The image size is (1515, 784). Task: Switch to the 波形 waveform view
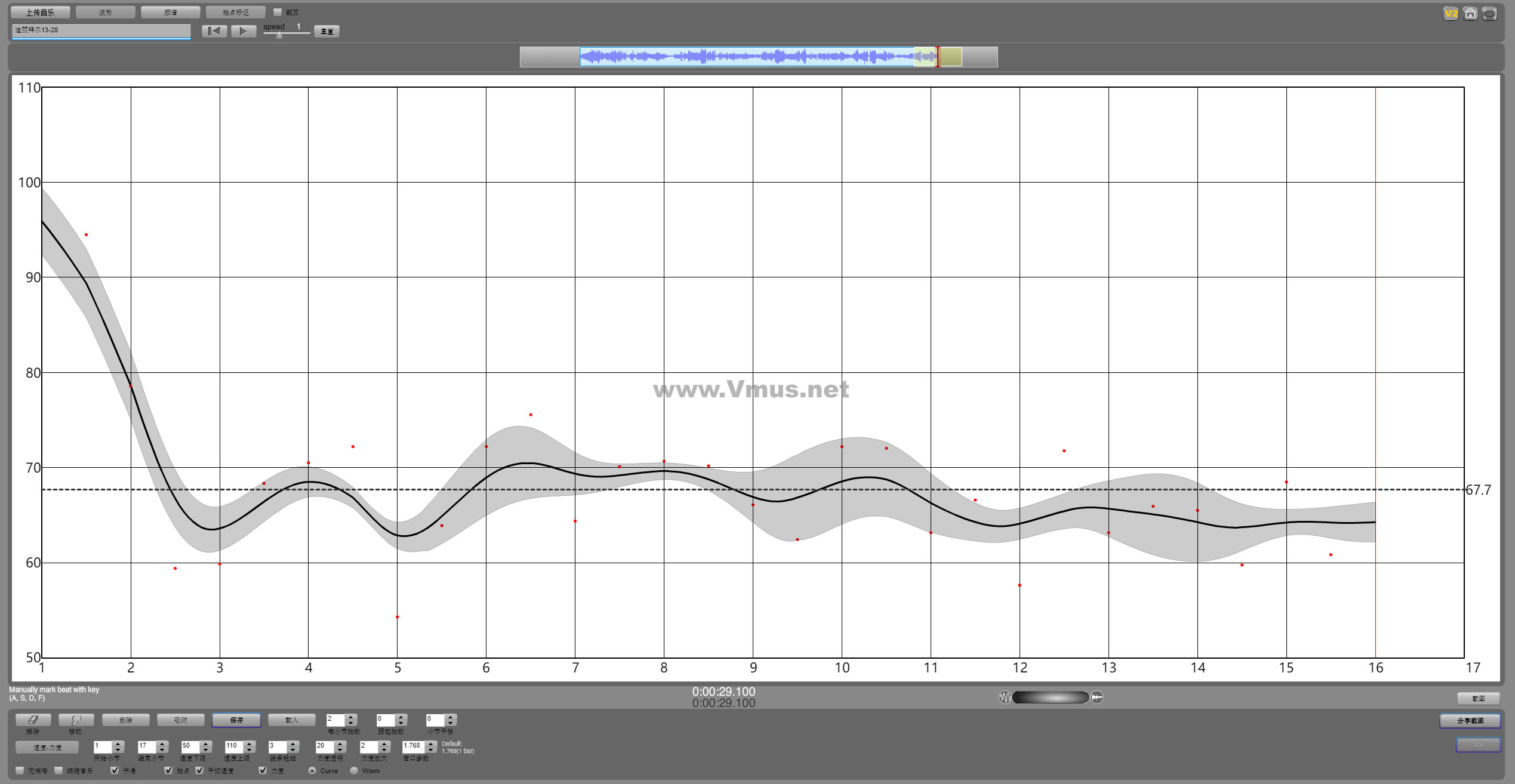(106, 12)
